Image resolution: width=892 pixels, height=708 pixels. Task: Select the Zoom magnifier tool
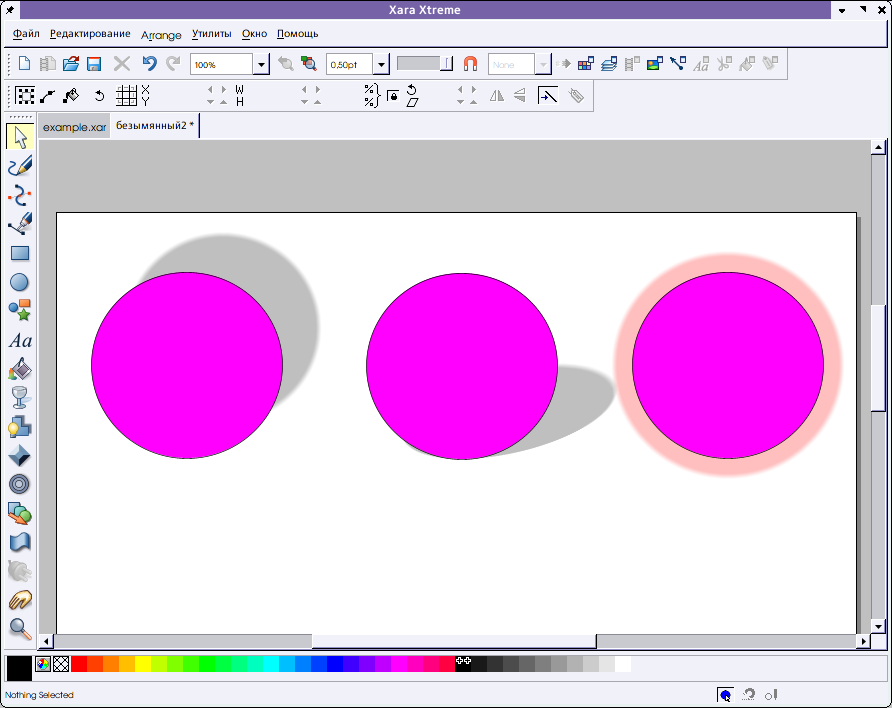(19, 628)
